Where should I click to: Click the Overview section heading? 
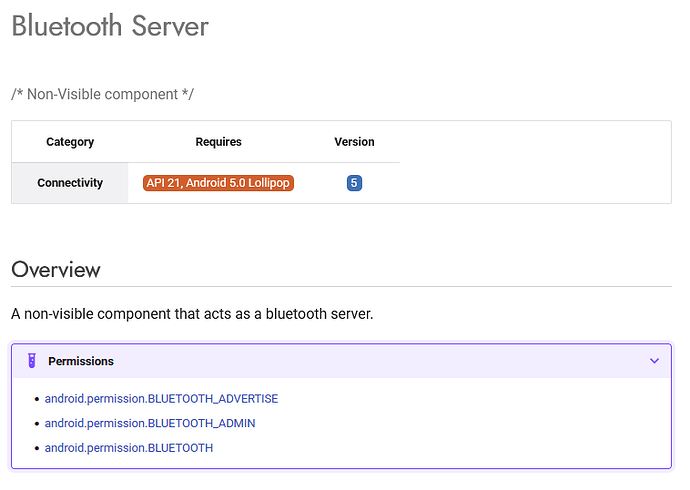(56, 269)
